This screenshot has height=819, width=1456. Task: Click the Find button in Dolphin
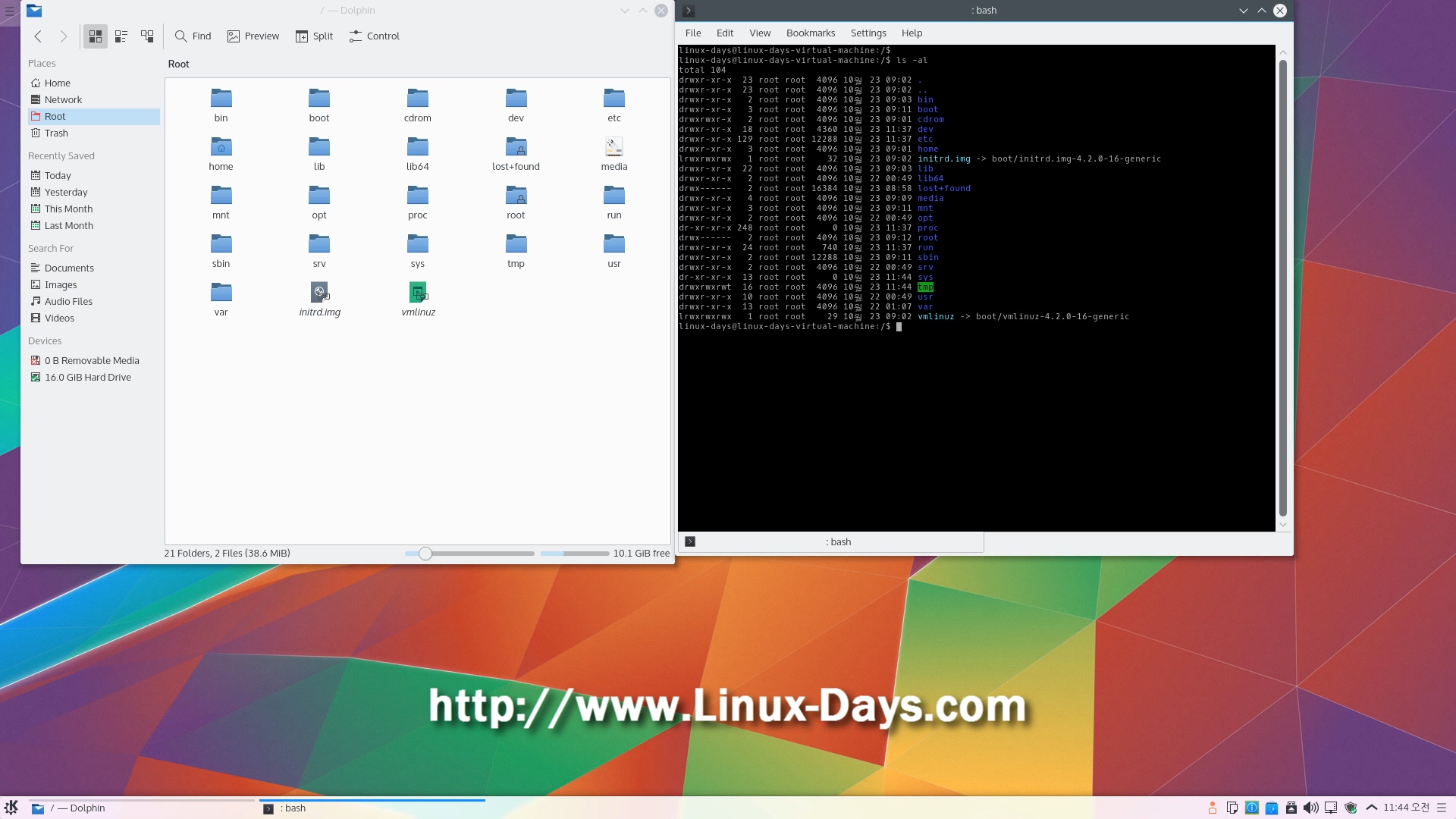pos(193,36)
